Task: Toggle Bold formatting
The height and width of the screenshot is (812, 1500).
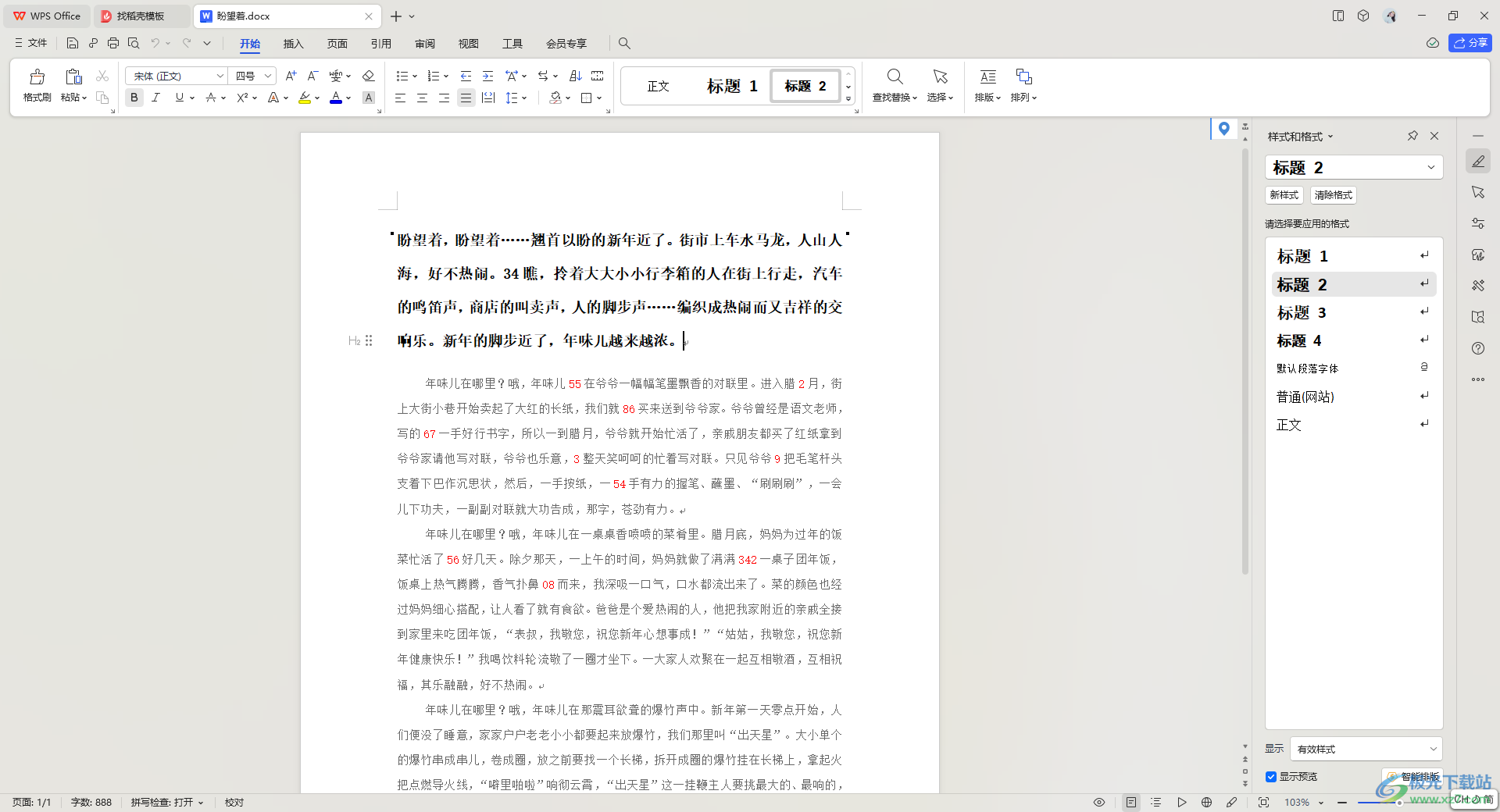Action: (134, 98)
